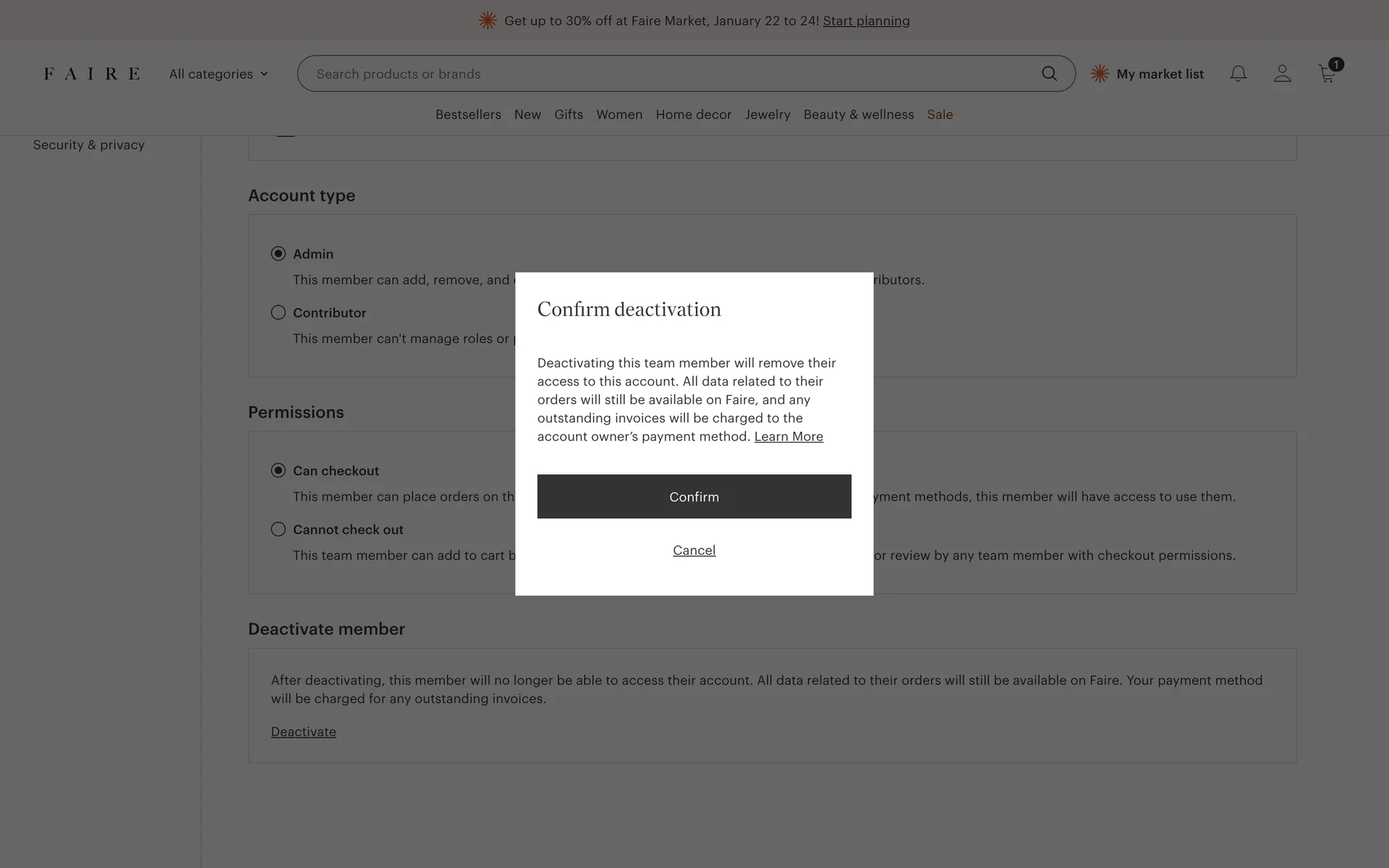
Task: Select the Can checkout permission
Action: pyautogui.click(x=279, y=471)
